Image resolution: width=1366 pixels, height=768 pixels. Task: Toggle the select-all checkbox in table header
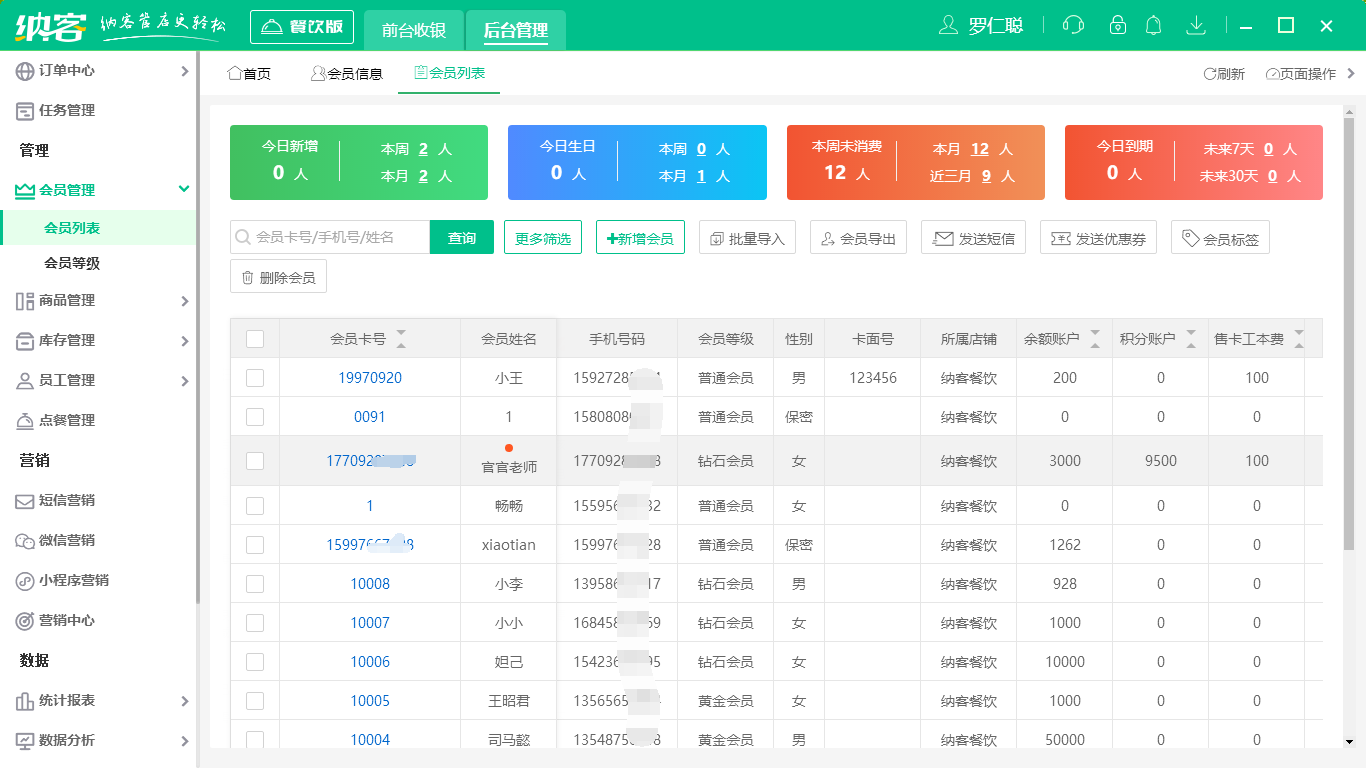coord(255,339)
